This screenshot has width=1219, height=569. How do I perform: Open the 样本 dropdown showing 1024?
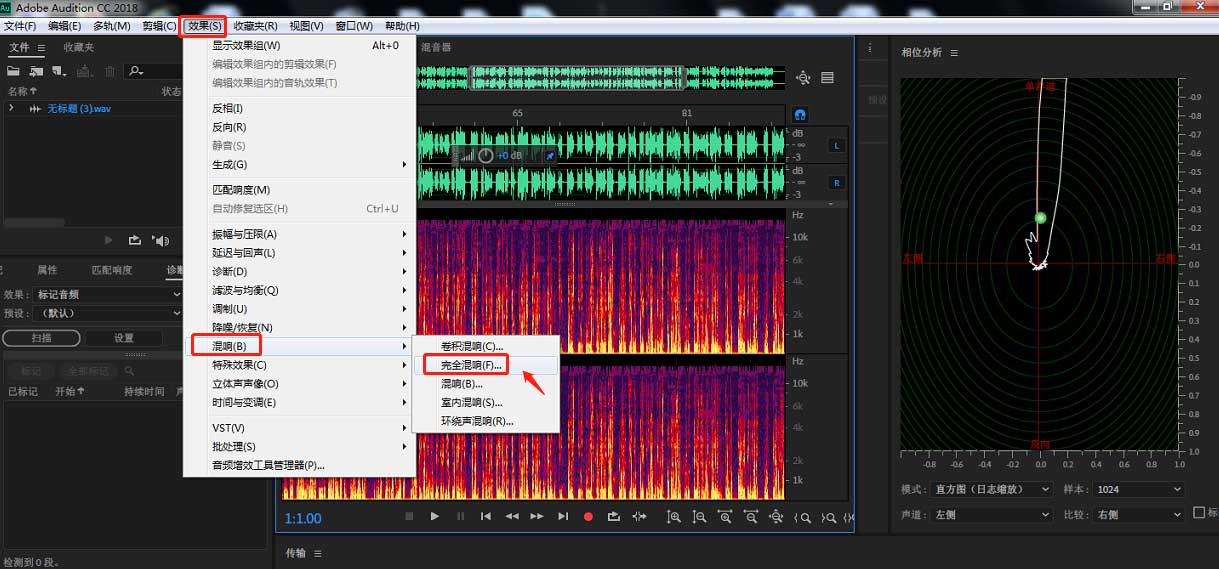click(x=1139, y=489)
